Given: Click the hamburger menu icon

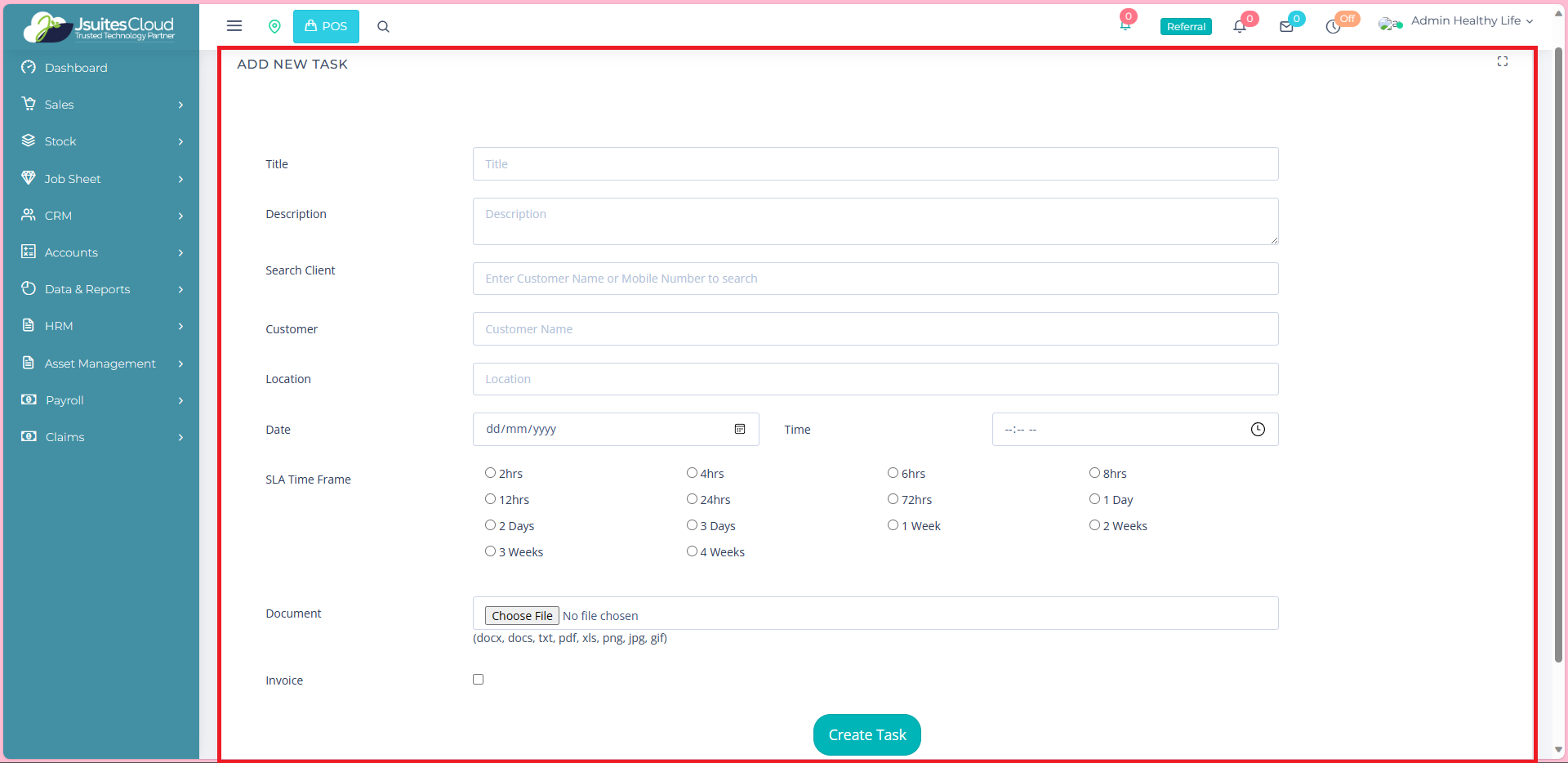Looking at the screenshot, I should coord(234,26).
